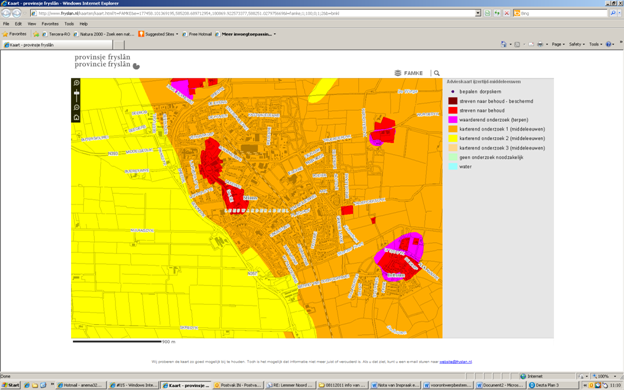The image size is (624, 390).
Task: Click the home extent icon on map toolbar
Action: tap(76, 117)
